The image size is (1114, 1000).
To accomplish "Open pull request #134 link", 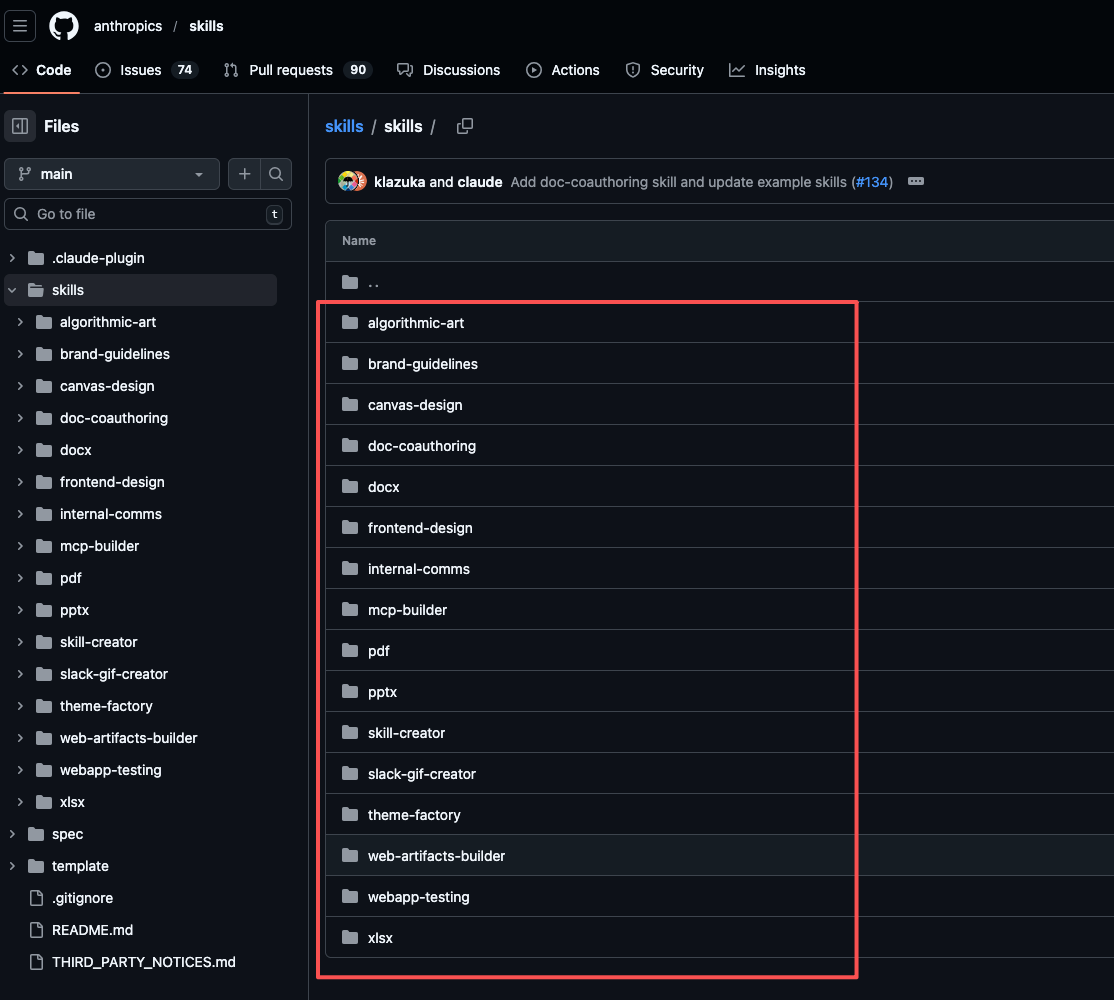I will 872,182.
